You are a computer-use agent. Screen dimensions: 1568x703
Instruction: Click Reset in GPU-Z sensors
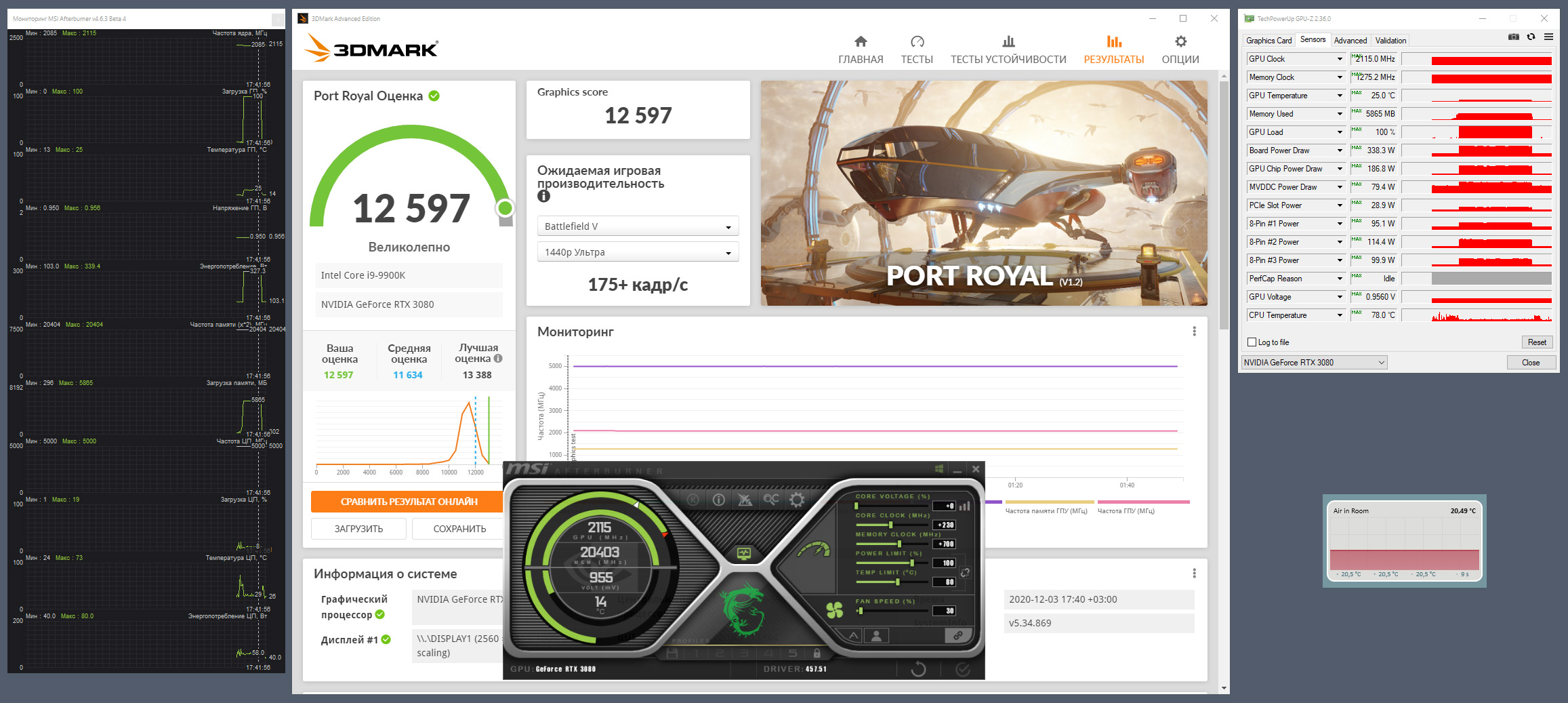[1537, 342]
